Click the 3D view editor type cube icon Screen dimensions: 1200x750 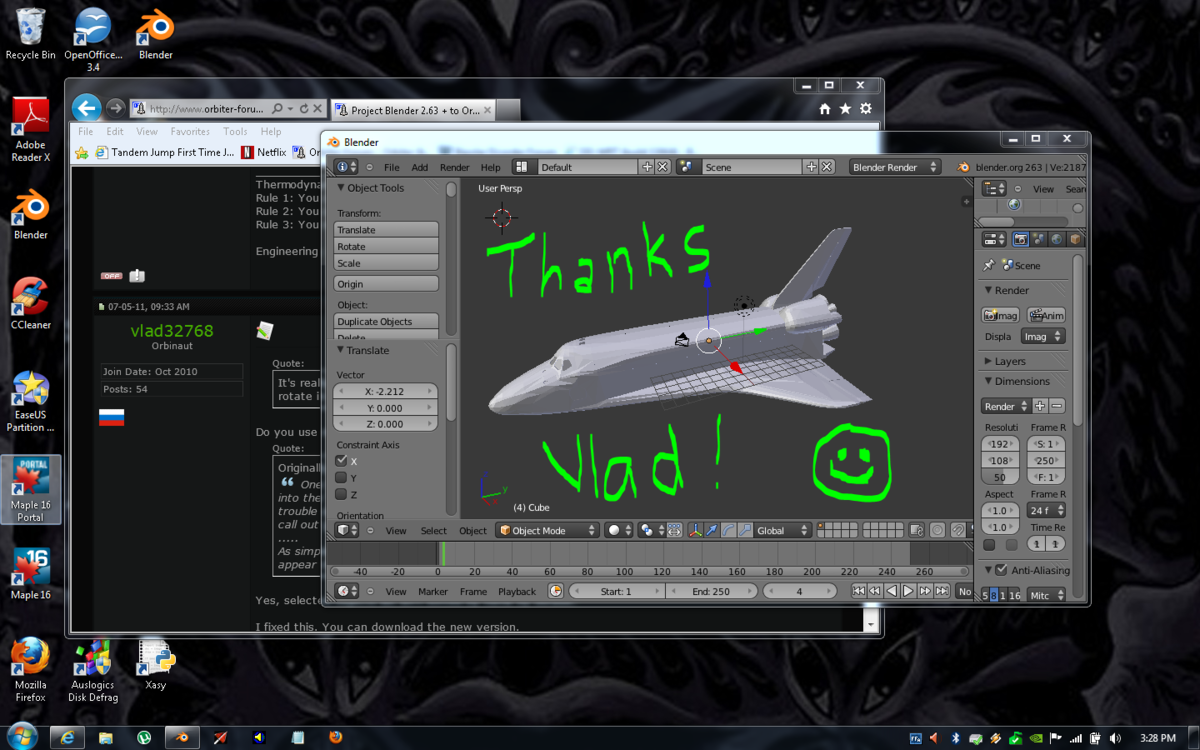pos(346,530)
